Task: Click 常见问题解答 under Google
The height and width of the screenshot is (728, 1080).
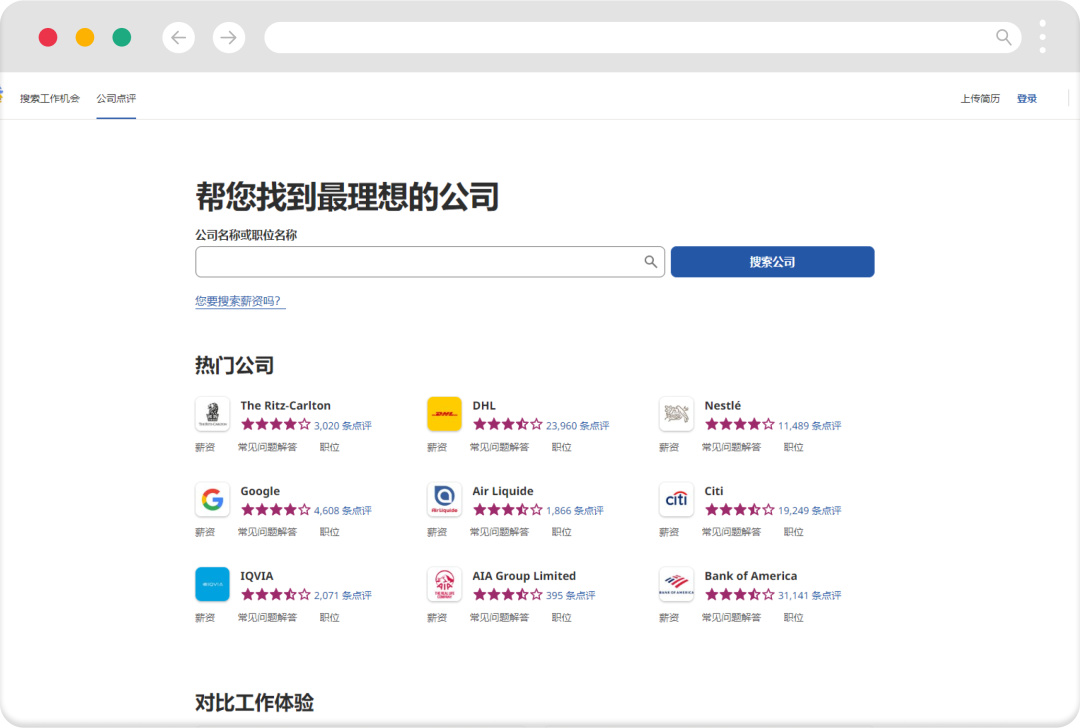Action: pyautogui.click(x=267, y=532)
